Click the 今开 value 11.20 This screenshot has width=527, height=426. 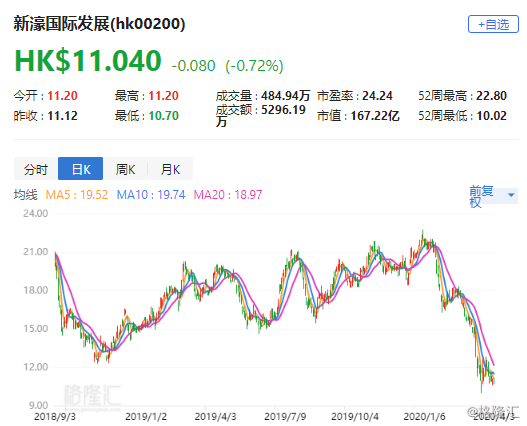[x=63, y=96]
